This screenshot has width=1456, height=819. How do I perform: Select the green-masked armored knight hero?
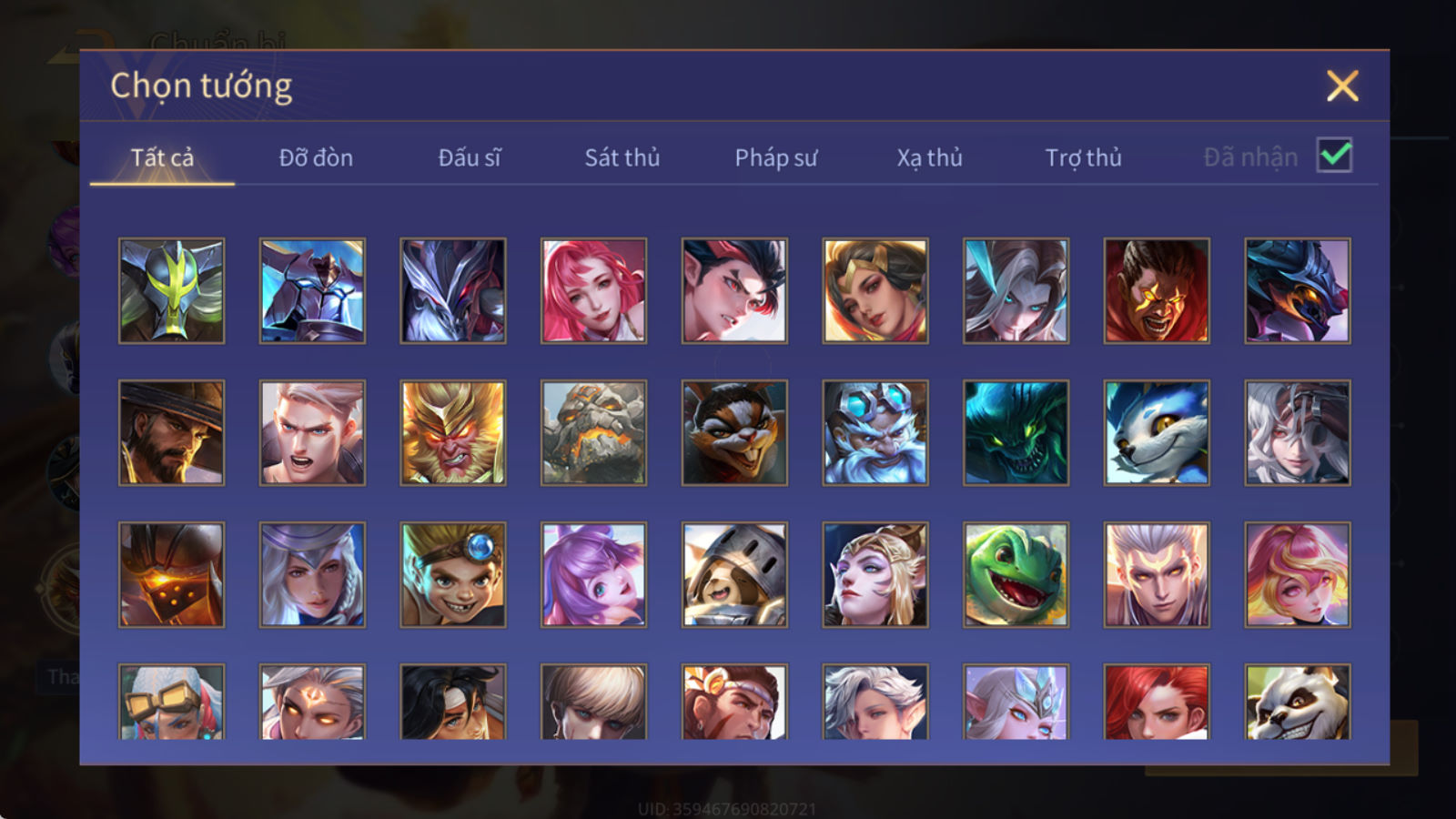[171, 291]
